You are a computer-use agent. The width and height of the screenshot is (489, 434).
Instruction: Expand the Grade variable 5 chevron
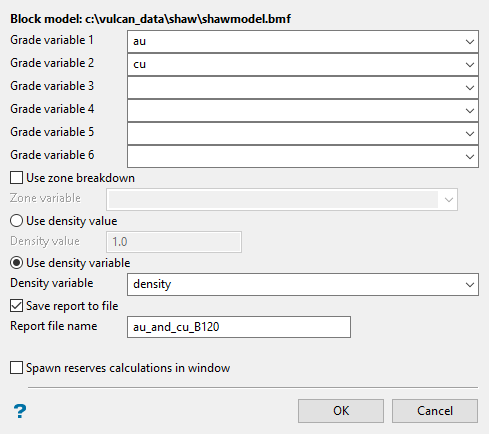(470, 134)
